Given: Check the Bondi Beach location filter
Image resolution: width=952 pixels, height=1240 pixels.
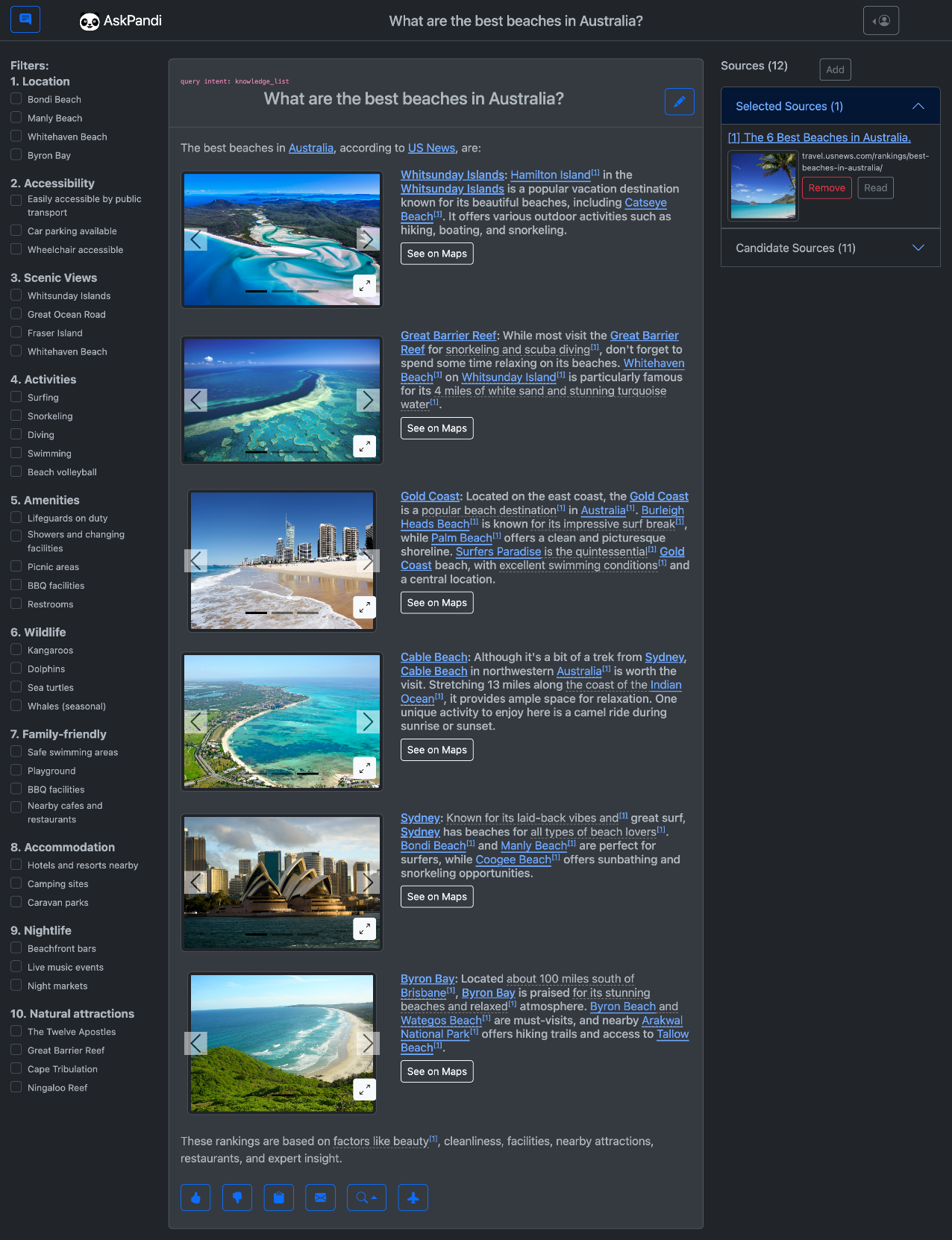Looking at the screenshot, I should pyautogui.click(x=16, y=99).
